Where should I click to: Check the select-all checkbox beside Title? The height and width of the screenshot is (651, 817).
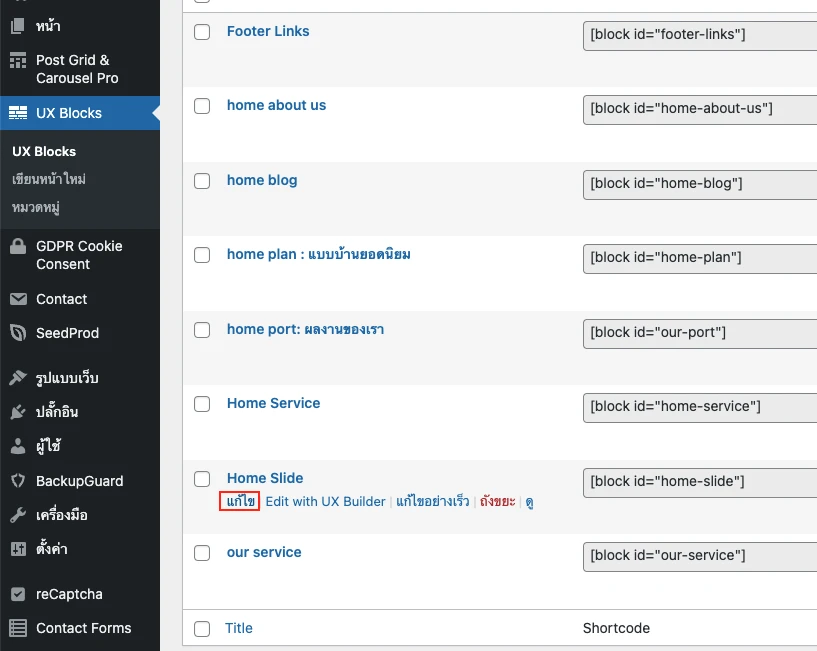pos(202,629)
